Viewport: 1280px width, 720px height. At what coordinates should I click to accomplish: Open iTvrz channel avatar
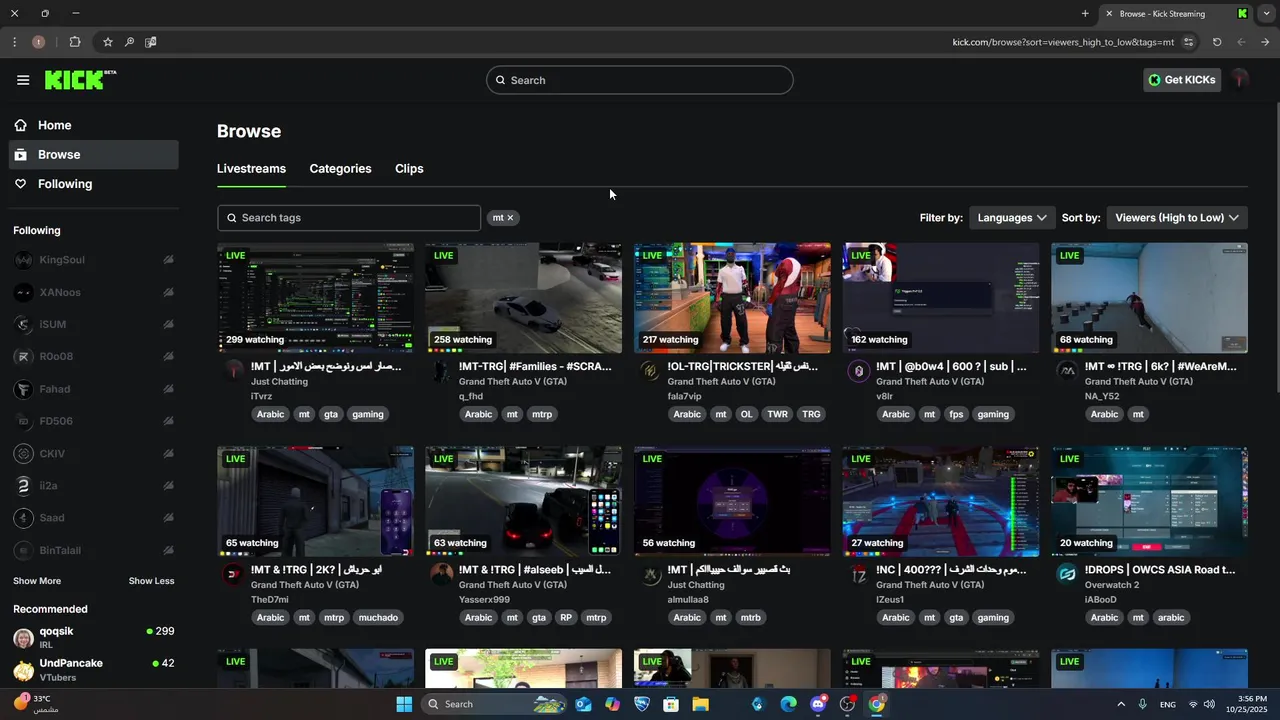tap(233, 371)
